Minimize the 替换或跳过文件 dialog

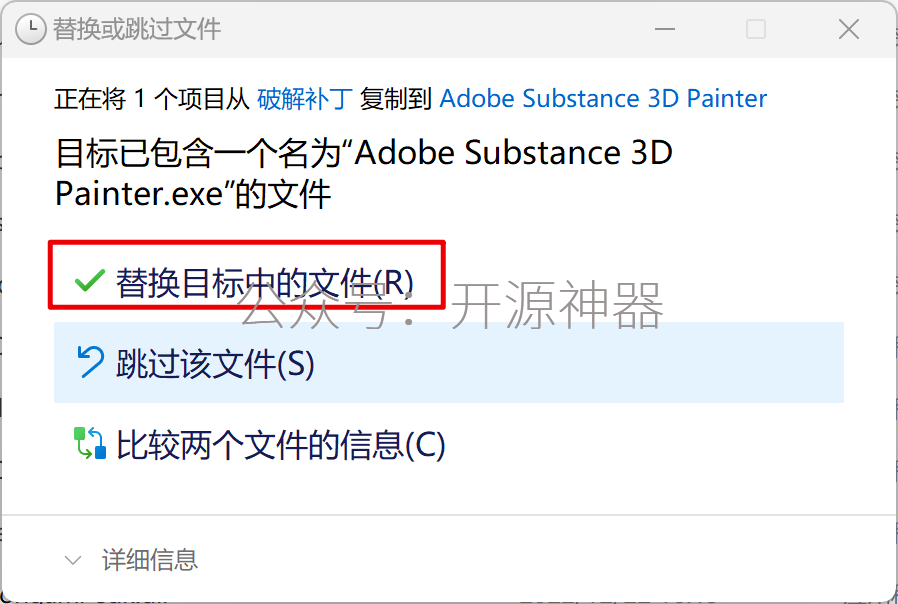click(x=664, y=29)
